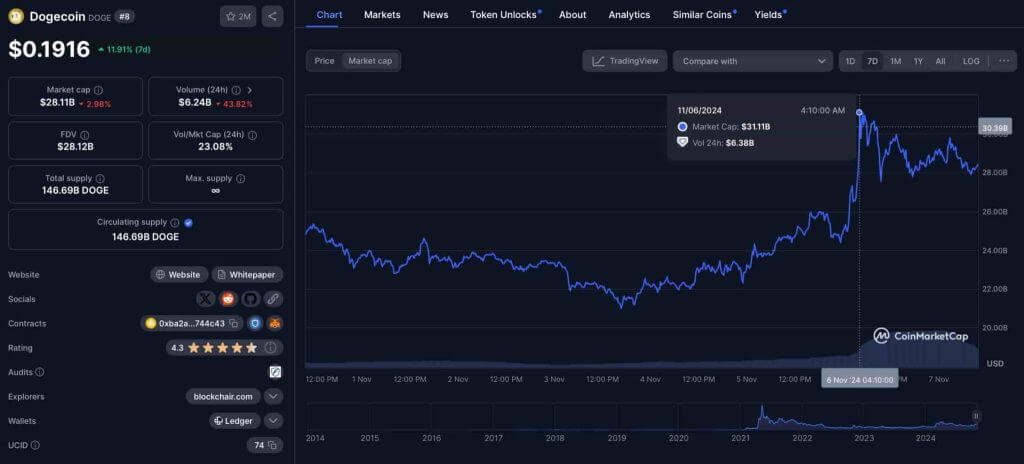Click the MetaMask fox icon in Contracts
The image size is (1024, 464).
(276, 323)
